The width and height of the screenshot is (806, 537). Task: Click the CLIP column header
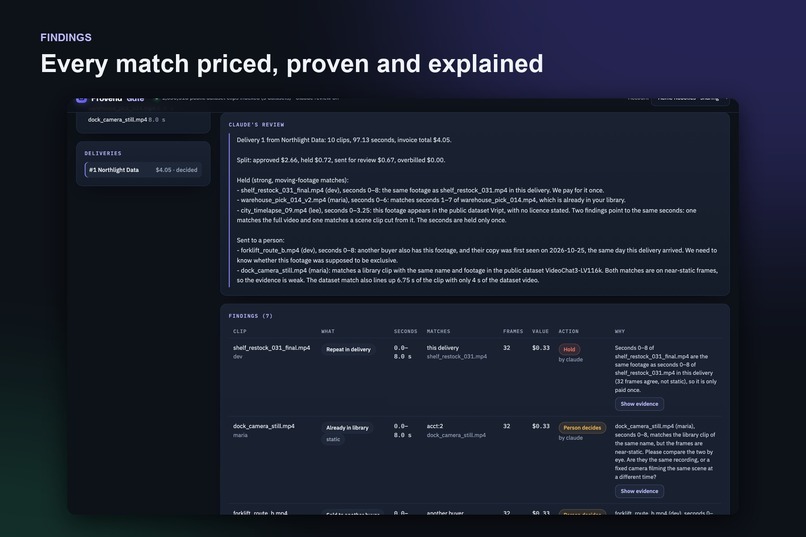(240, 331)
